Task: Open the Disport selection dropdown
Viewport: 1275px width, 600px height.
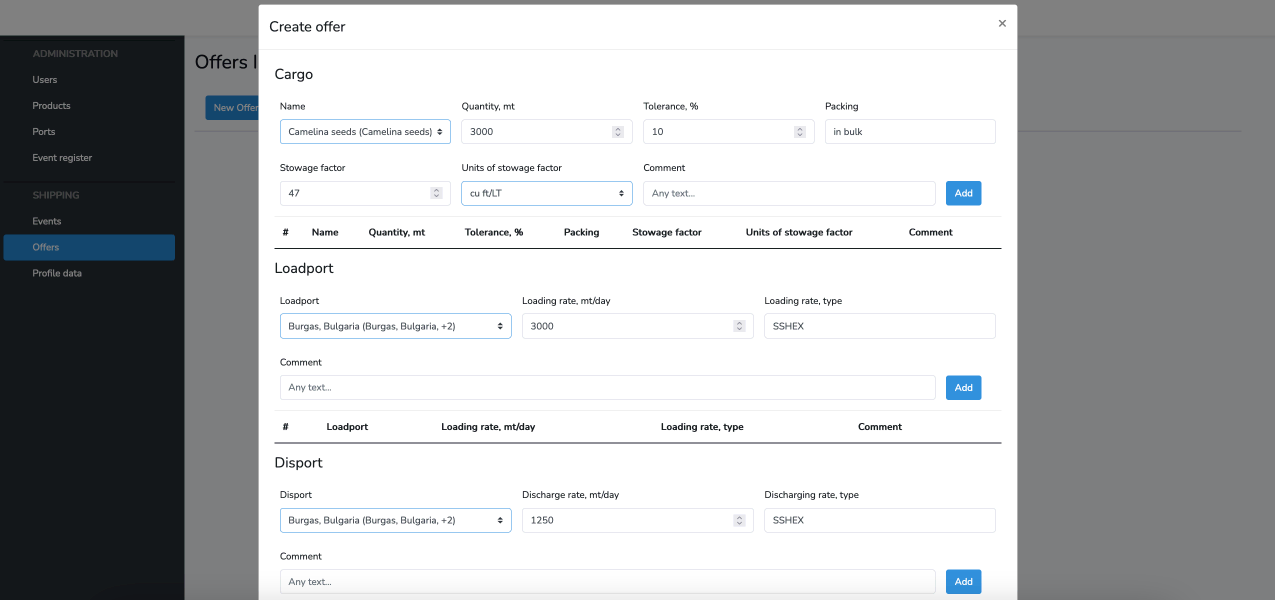Action: coord(395,520)
